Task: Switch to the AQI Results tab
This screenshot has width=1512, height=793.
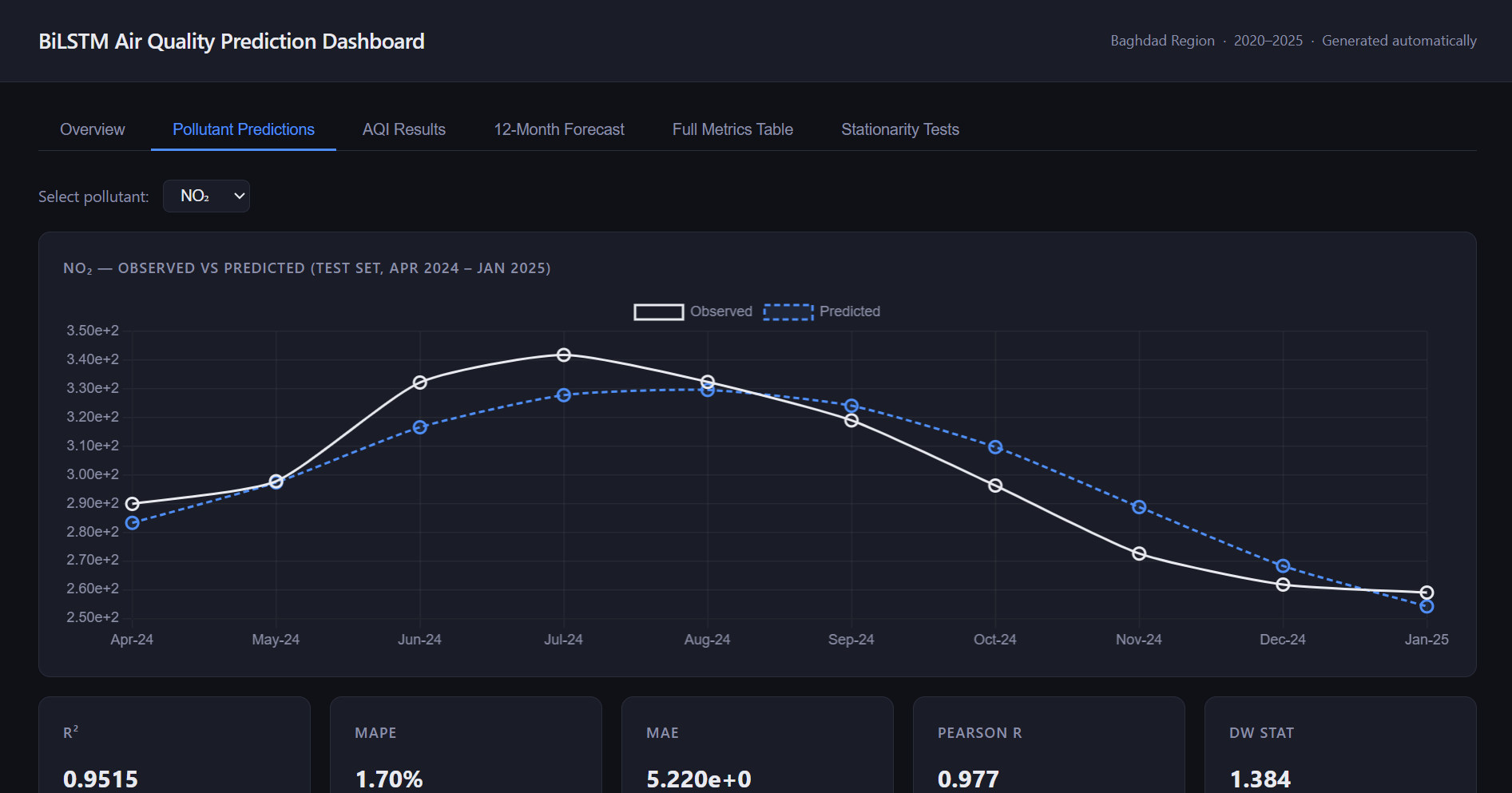Action: tap(404, 129)
